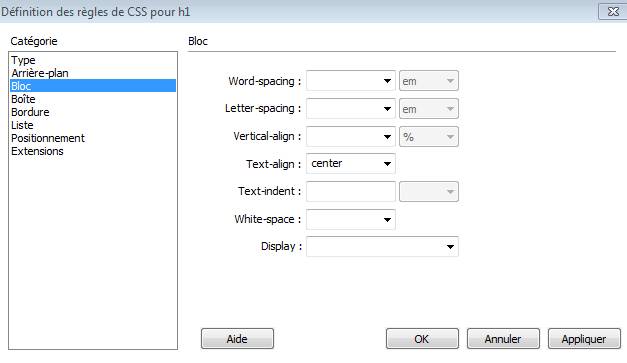Open the Display dropdown list
The image size is (627, 363).
382,247
